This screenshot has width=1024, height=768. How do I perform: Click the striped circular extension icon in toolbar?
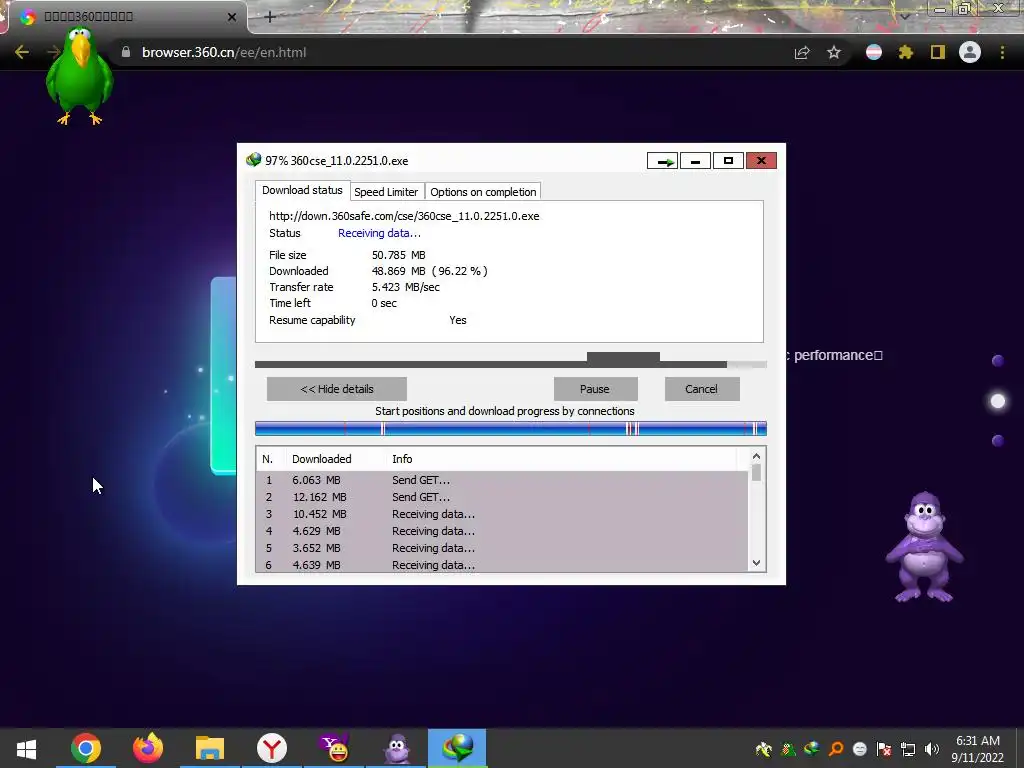click(x=874, y=52)
